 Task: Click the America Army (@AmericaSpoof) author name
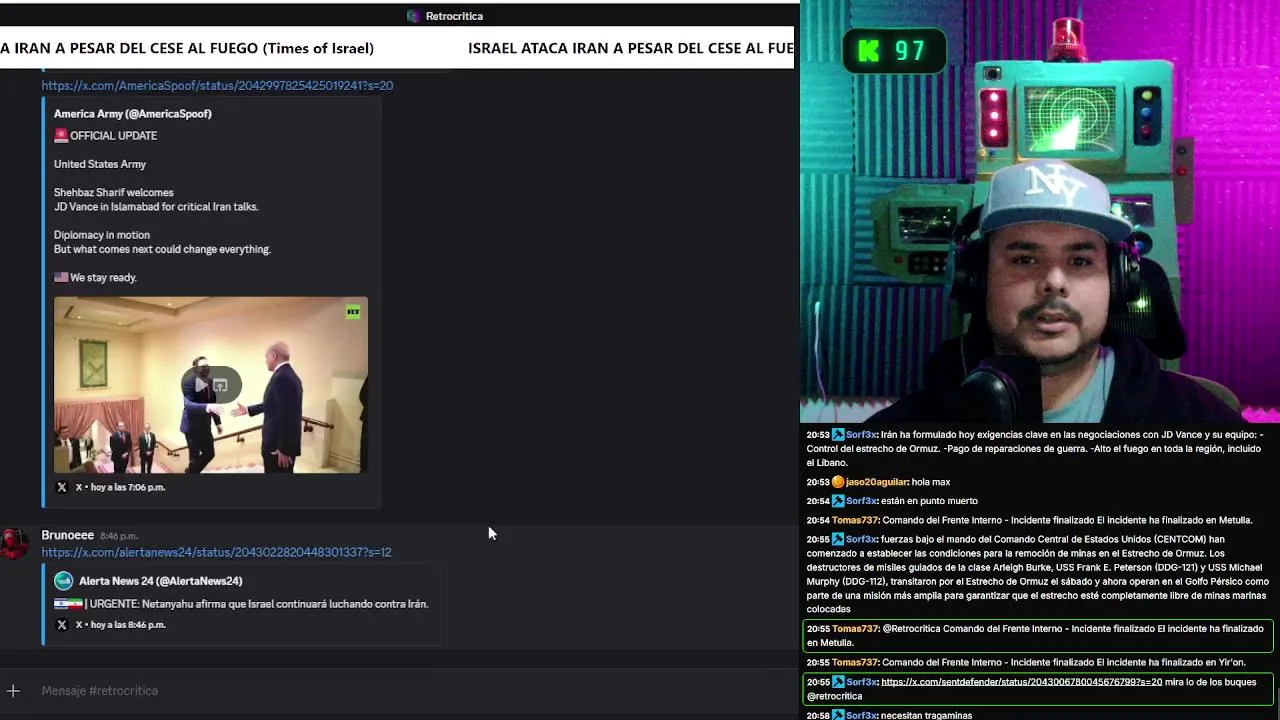pos(133,114)
